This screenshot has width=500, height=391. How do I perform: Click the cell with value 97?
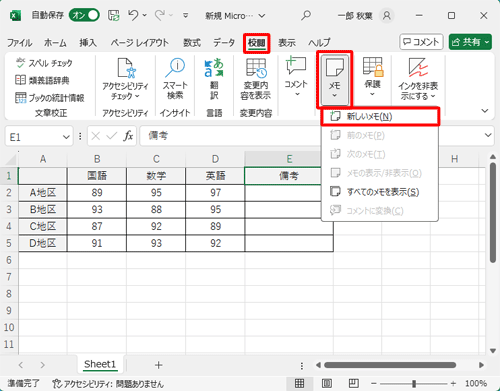click(215, 193)
